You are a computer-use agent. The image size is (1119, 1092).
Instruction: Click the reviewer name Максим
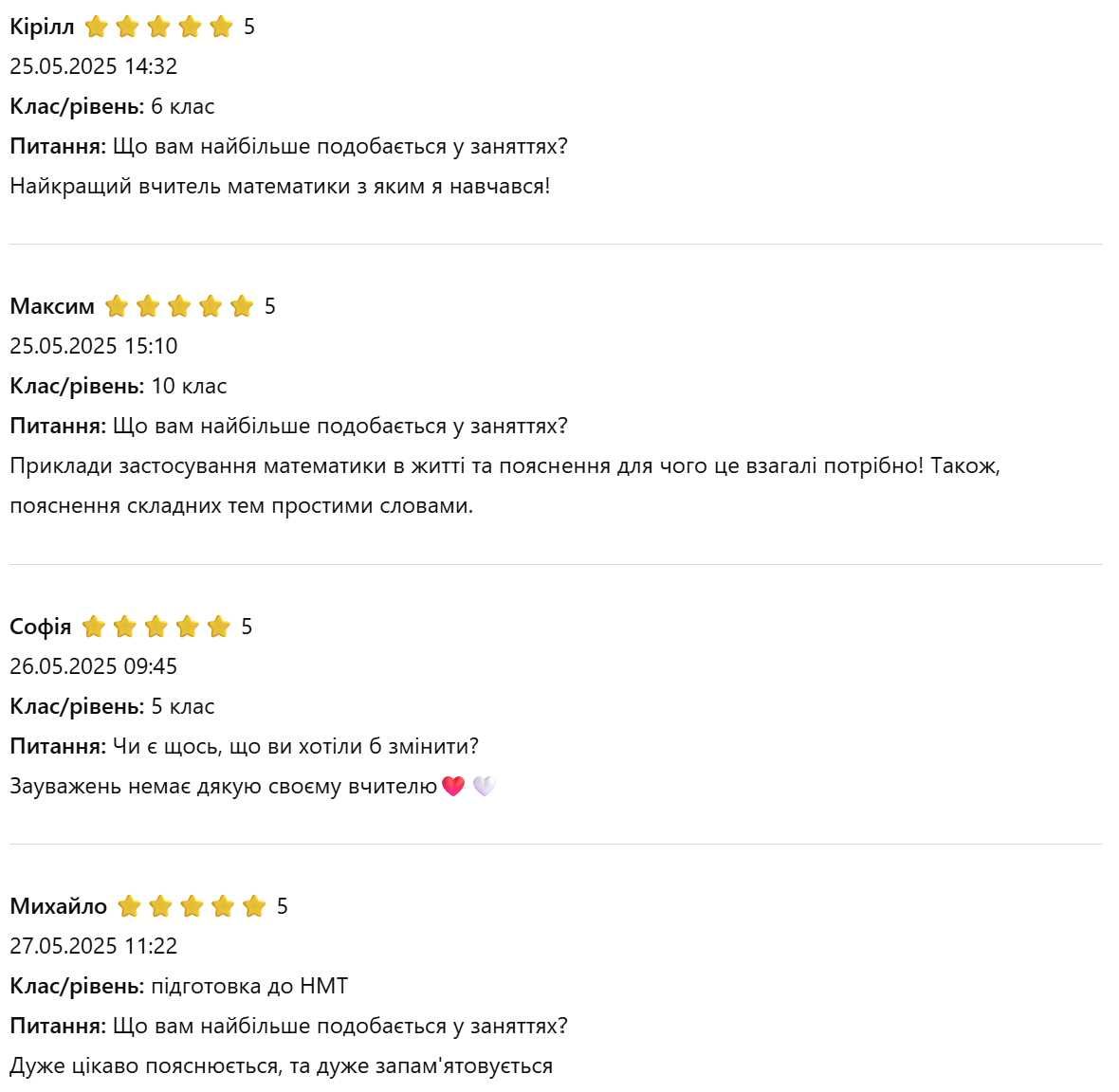click(x=52, y=306)
